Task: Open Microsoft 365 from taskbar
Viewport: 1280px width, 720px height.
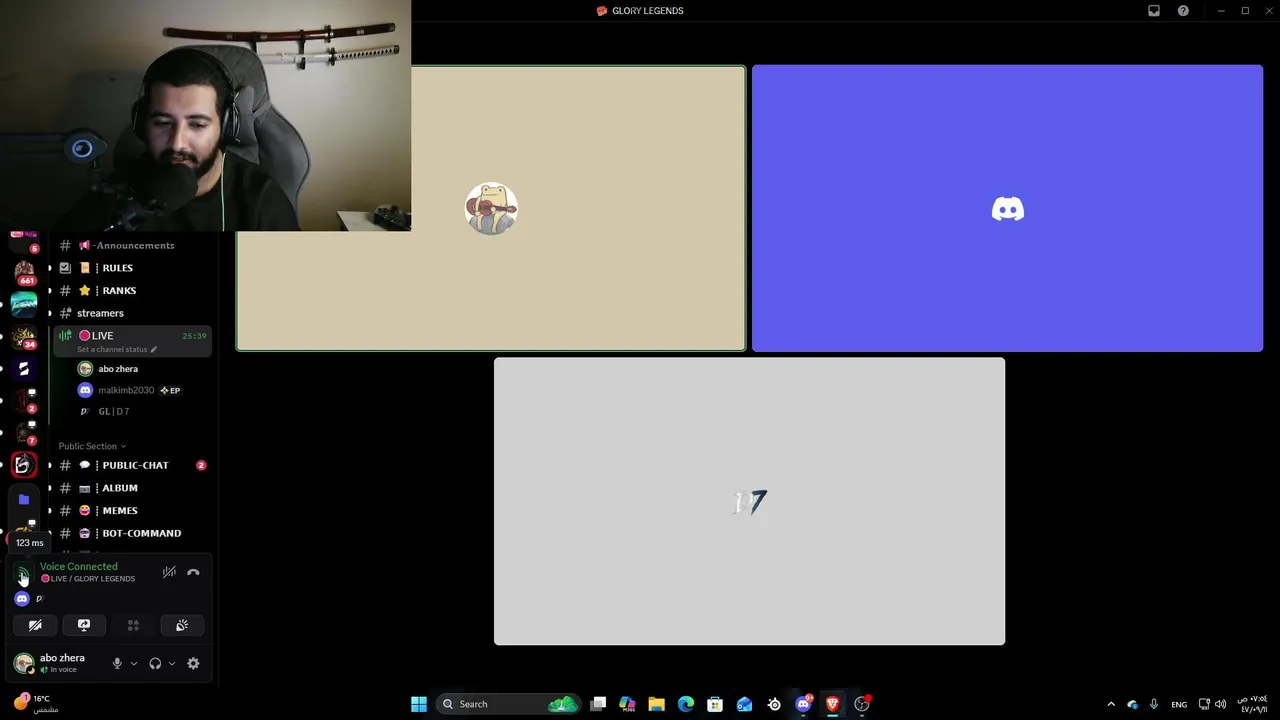Action: coord(627,704)
